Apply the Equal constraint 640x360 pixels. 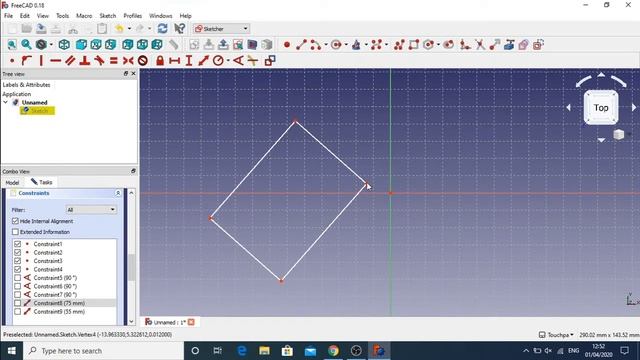(113, 61)
